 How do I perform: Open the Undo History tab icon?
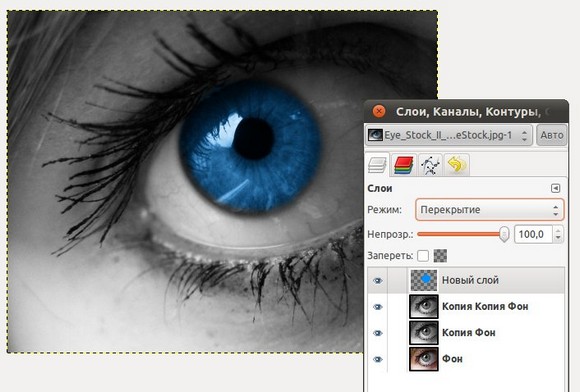456,165
